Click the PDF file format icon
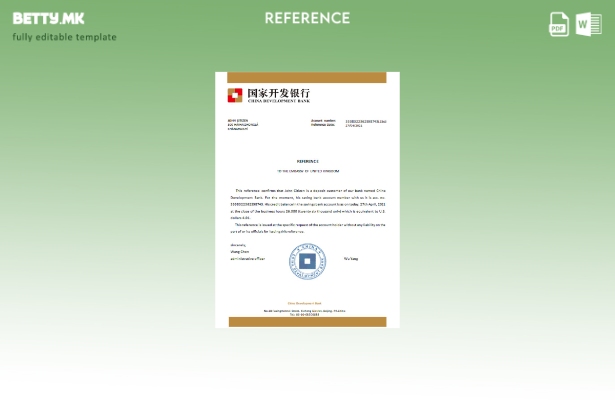This screenshot has height=400, width=615. 559,24
